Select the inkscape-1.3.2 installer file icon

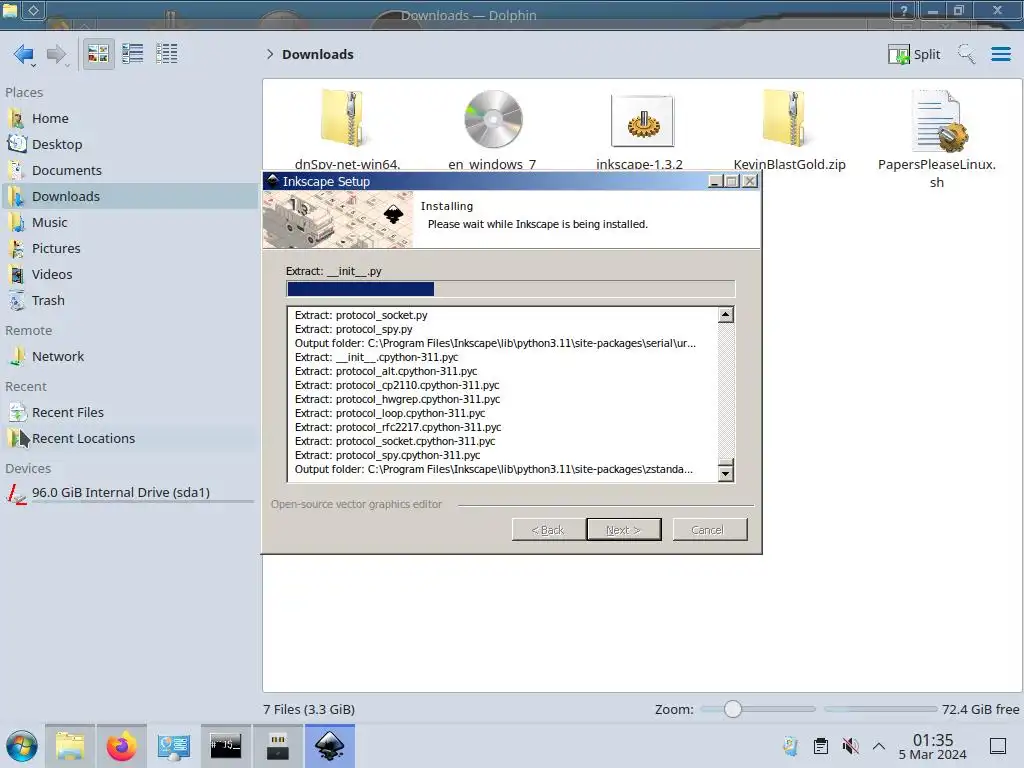click(642, 121)
